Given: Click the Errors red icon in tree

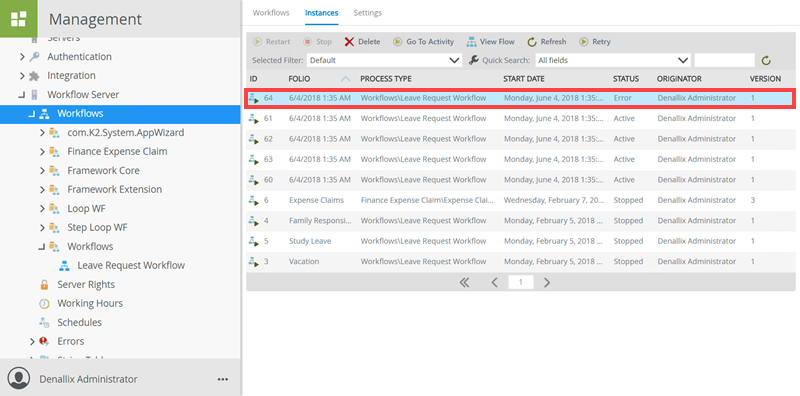Looking at the screenshot, I should (44, 341).
